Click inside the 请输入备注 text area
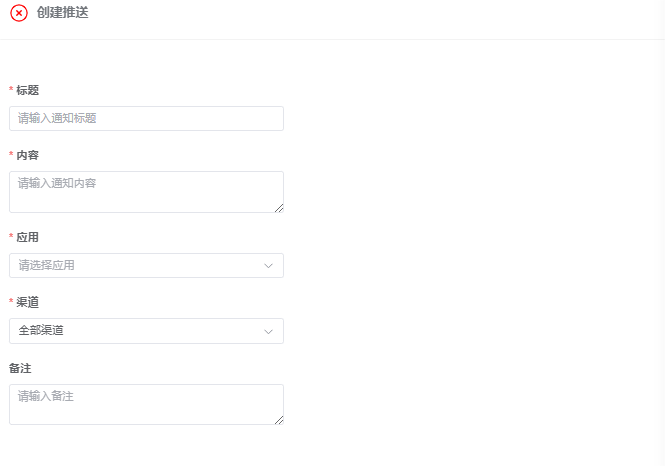 146,404
